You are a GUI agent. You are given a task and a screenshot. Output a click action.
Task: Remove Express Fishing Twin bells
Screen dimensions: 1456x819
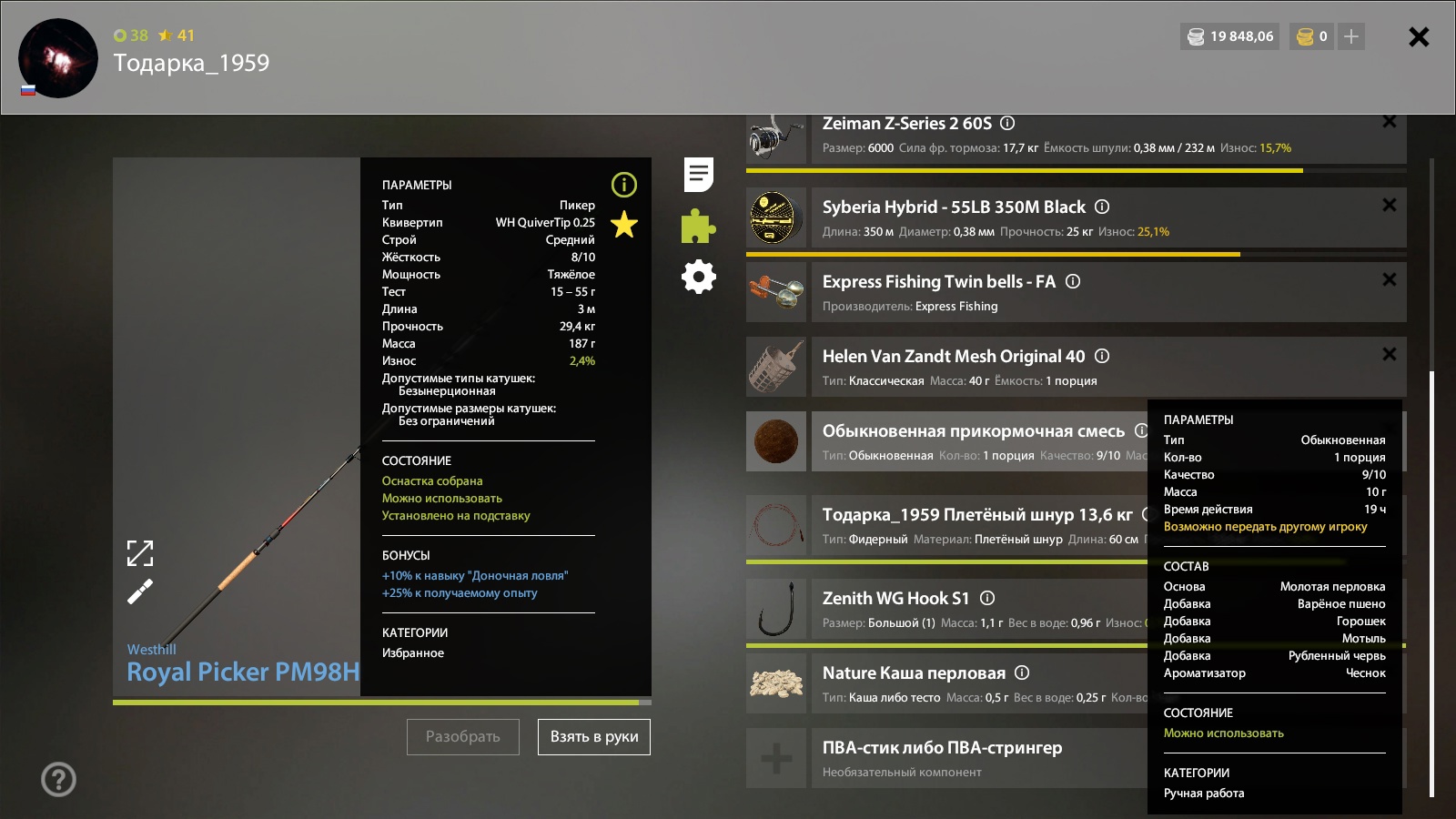pyautogui.click(x=1390, y=279)
